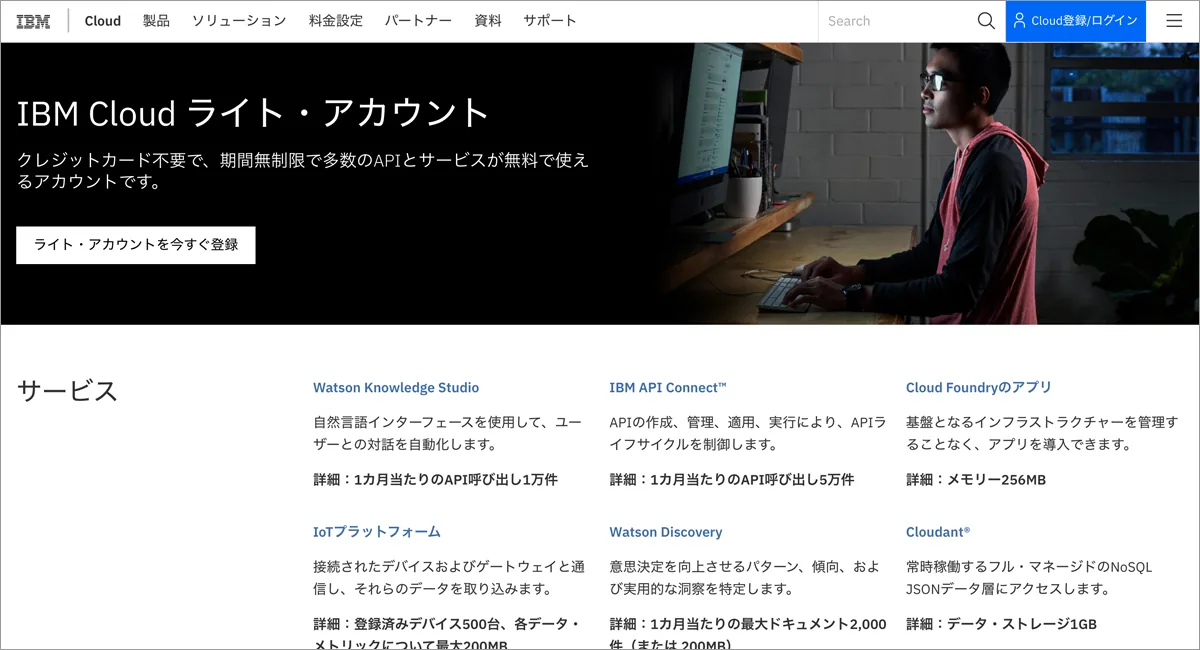Click ライト・アカウントを今すぐ登録 button
Image resolution: width=1200 pixels, height=650 pixels.
point(136,245)
